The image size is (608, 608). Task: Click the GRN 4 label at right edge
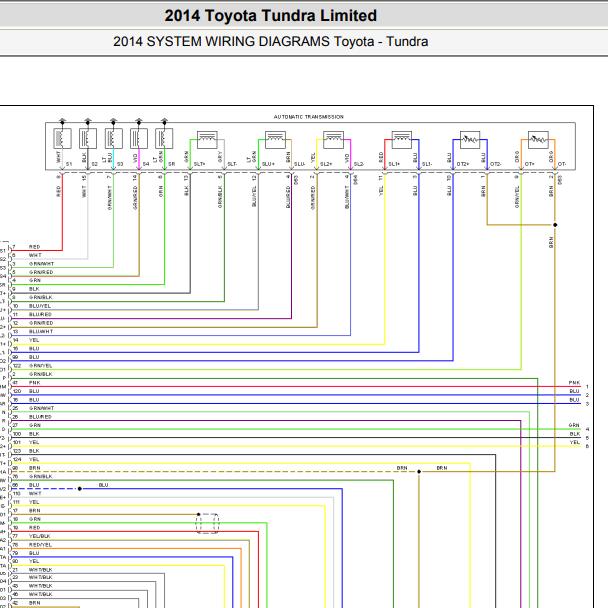(x=574, y=425)
